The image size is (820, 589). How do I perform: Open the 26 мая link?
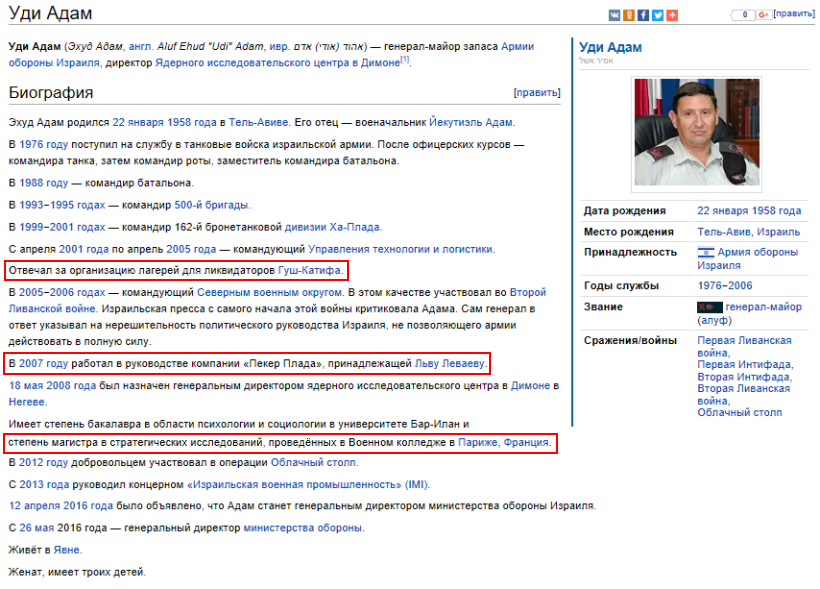click(37, 528)
